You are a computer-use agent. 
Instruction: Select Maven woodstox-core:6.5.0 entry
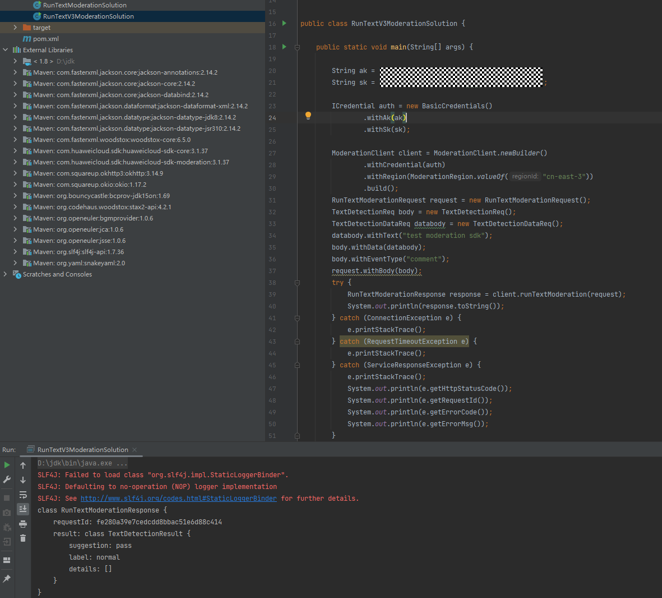coord(112,140)
